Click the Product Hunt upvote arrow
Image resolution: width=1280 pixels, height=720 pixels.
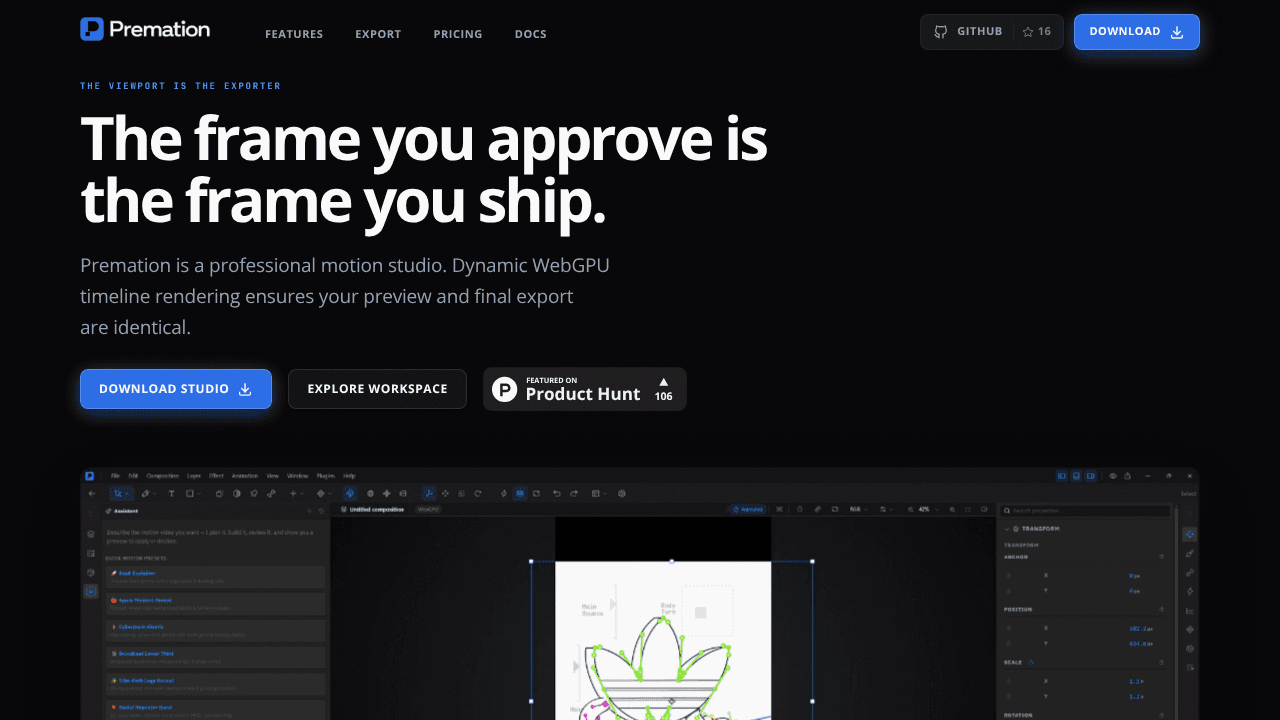click(663, 381)
